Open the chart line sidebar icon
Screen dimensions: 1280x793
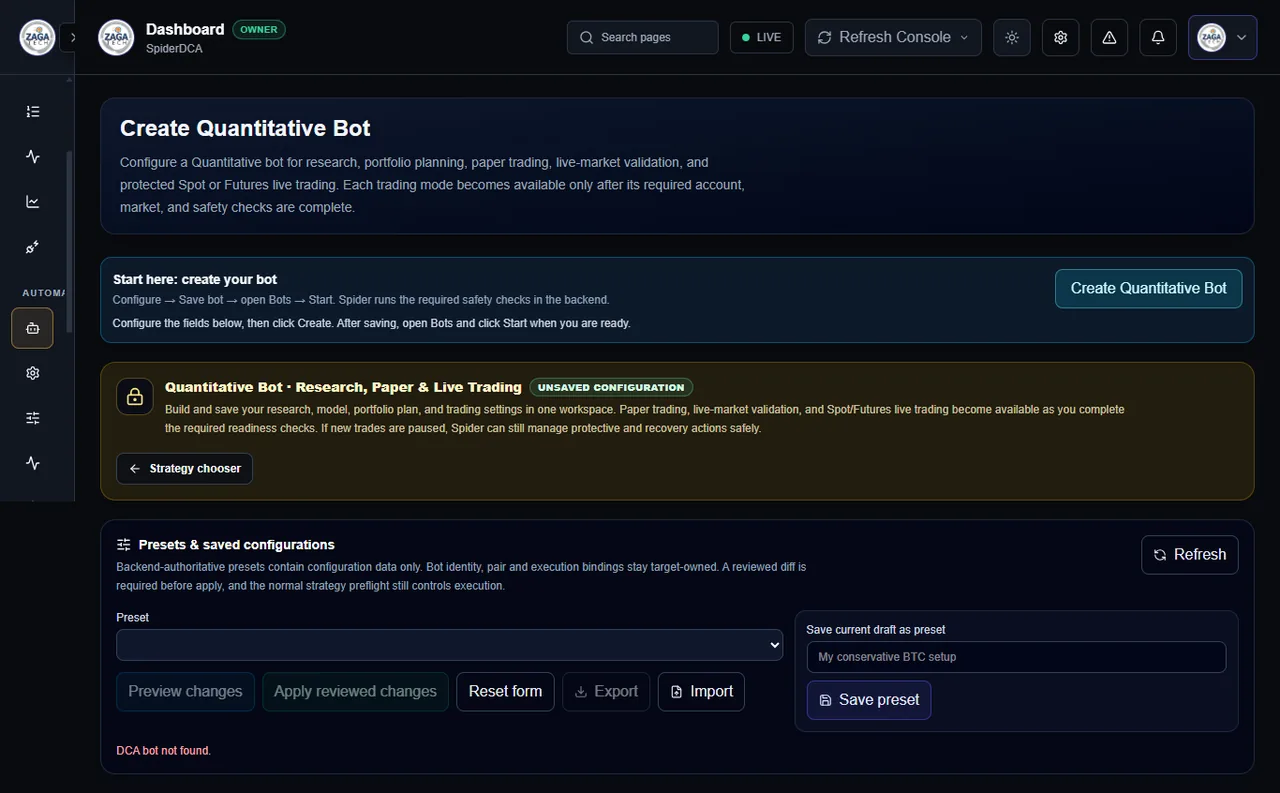tap(33, 202)
